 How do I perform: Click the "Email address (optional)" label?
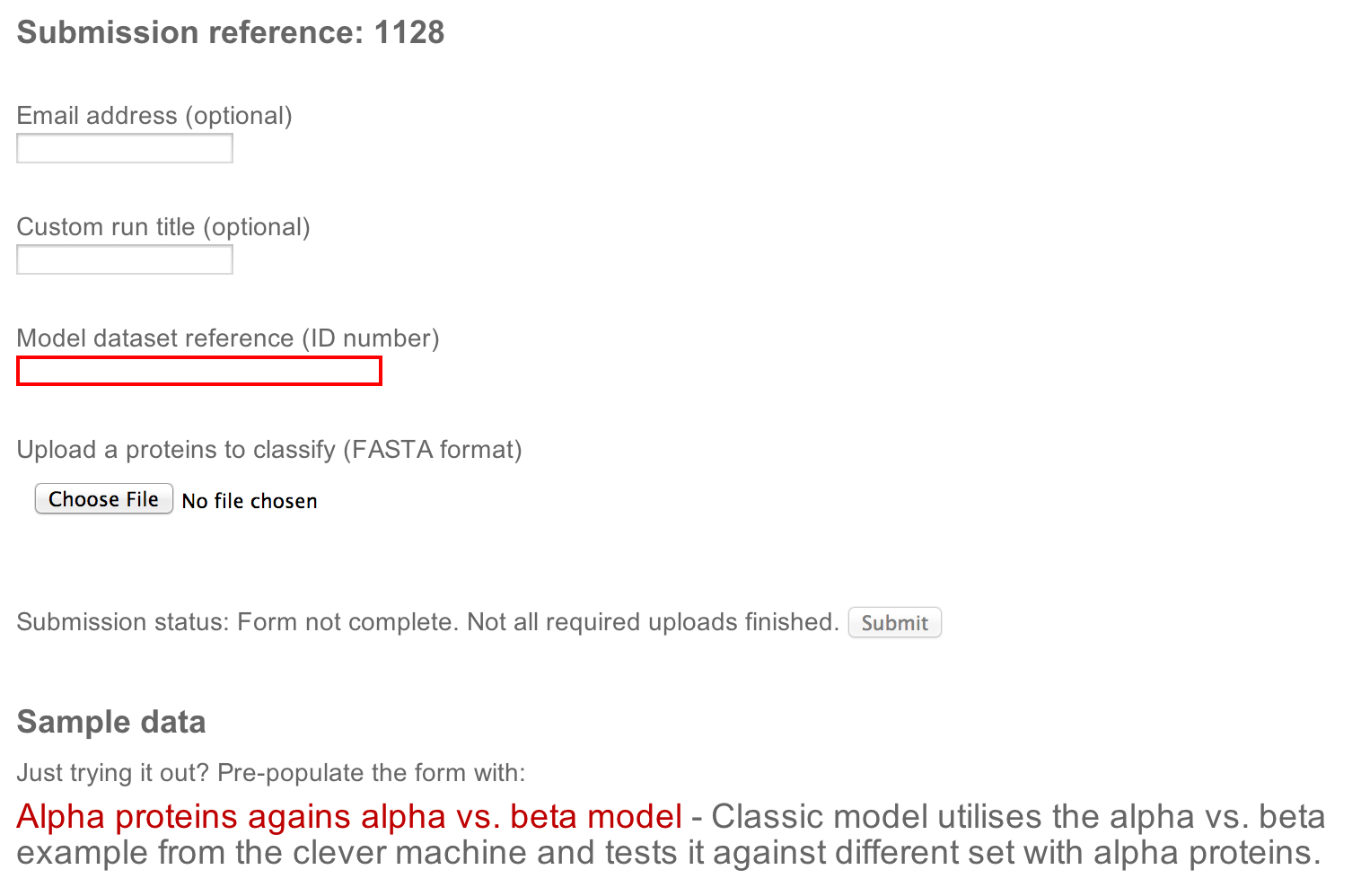pos(154,116)
